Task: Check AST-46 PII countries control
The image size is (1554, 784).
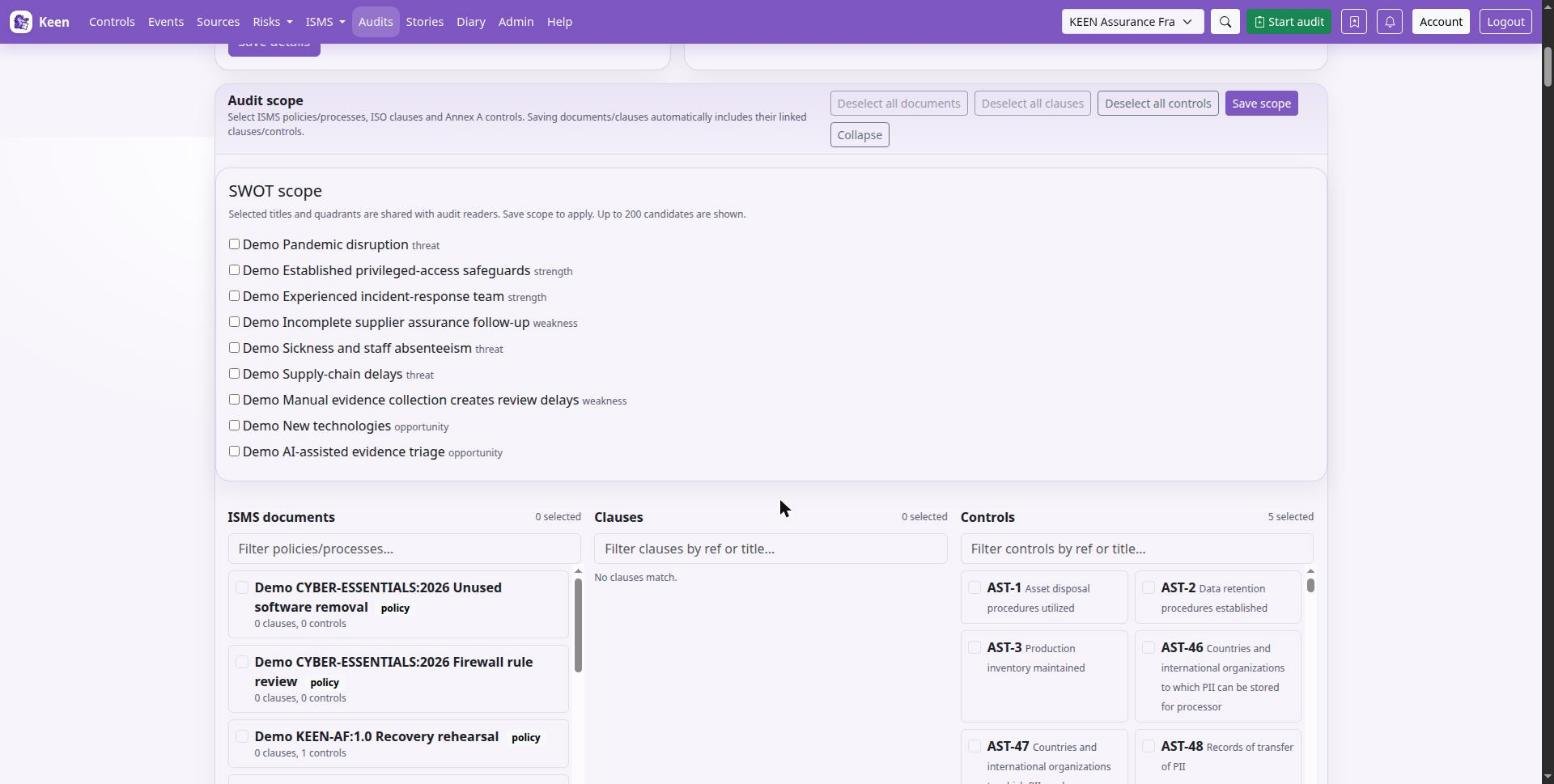Action: point(1149,648)
